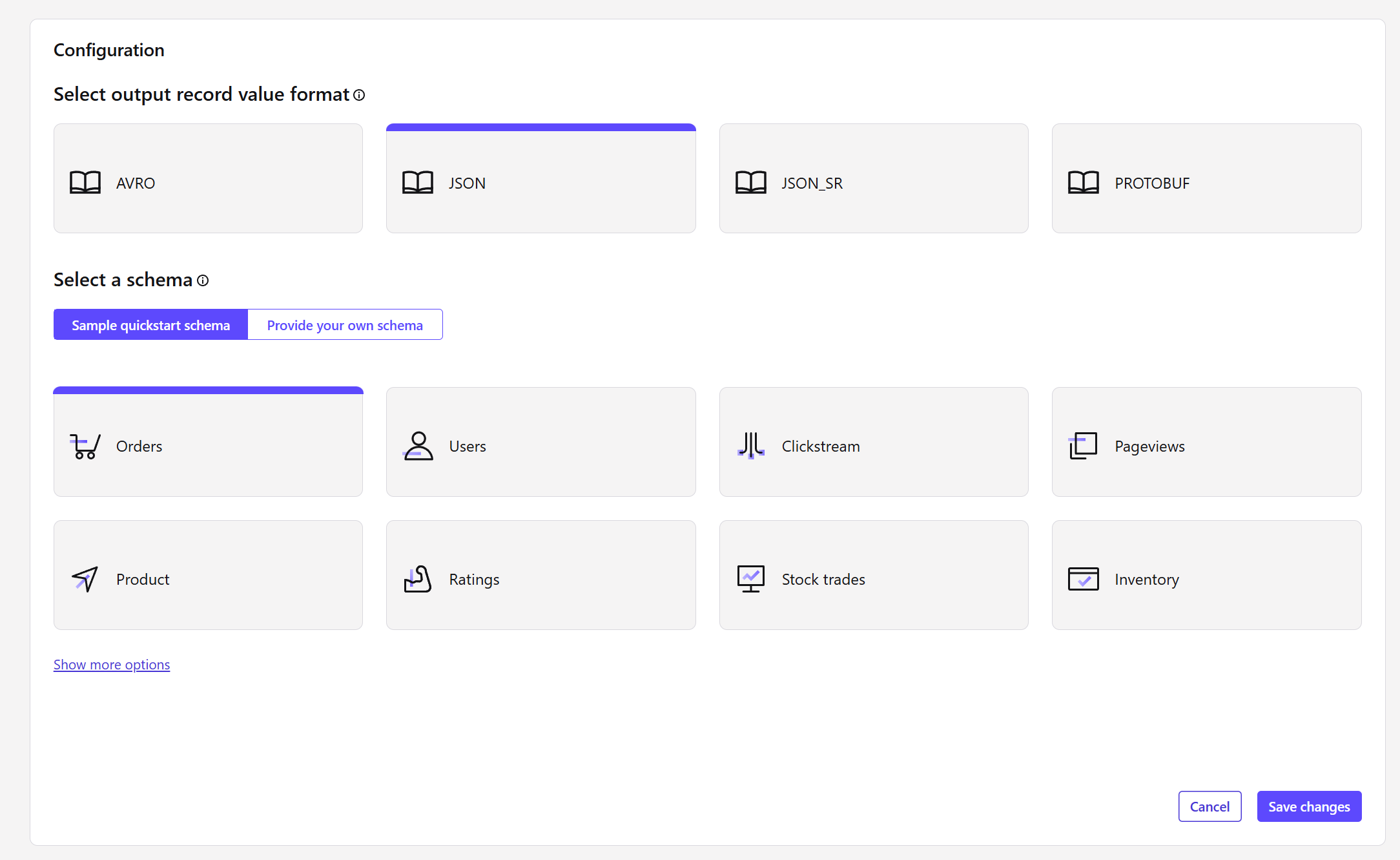
Task: Click the Ratings icon
Action: [418, 579]
